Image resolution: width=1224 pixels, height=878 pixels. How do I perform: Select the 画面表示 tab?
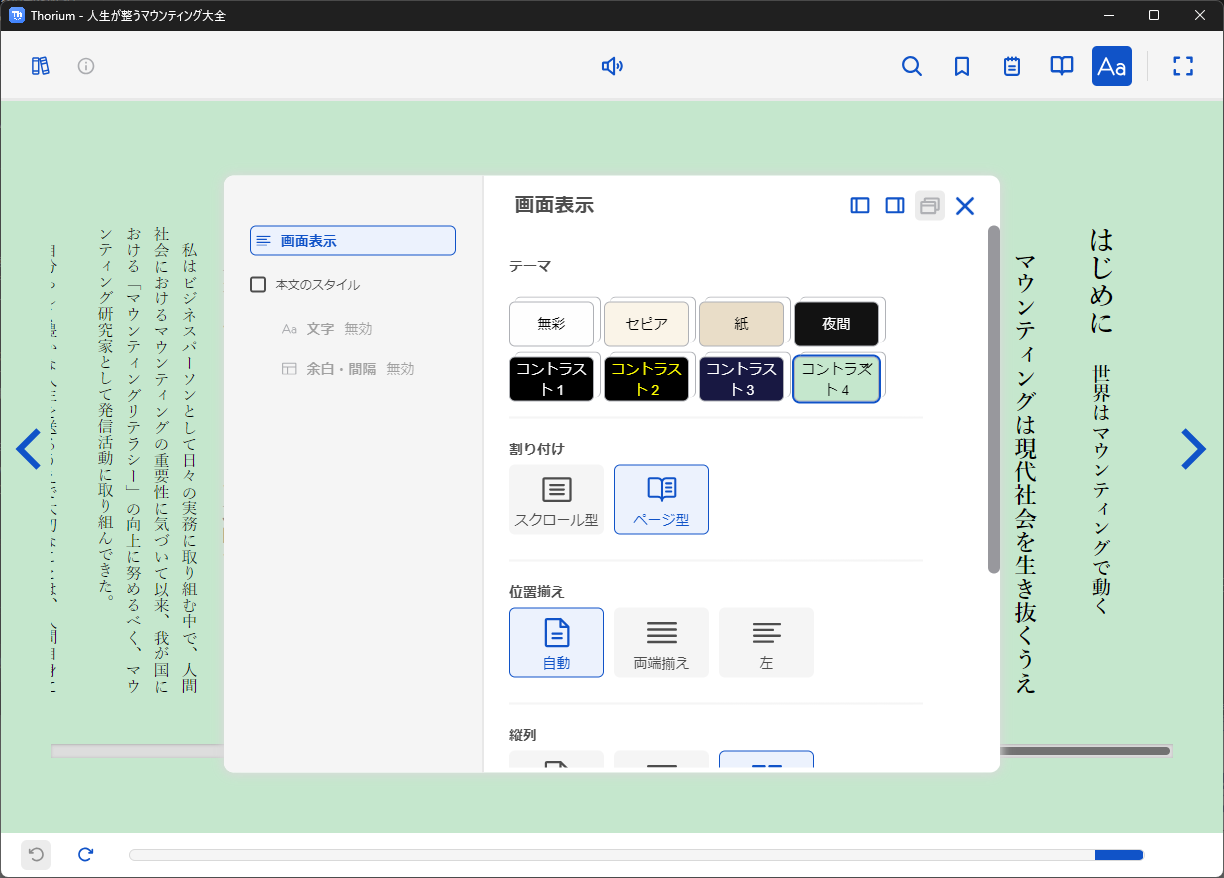pyautogui.click(x=352, y=241)
